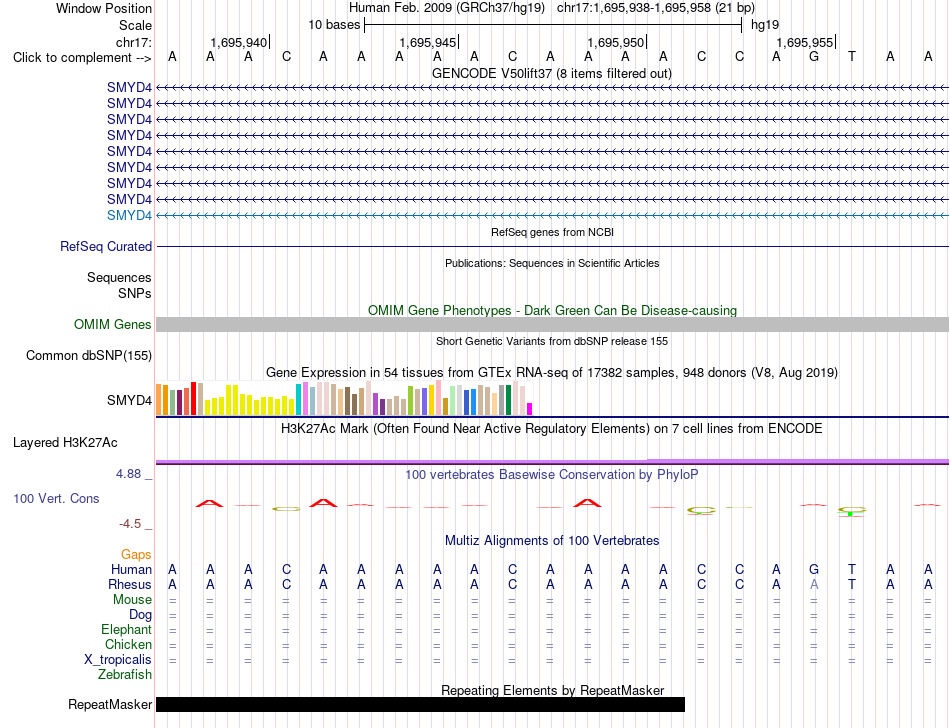This screenshot has width=950, height=728.
Task: Open the 100 Vert. Cons track label
Action: coord(56,498)
